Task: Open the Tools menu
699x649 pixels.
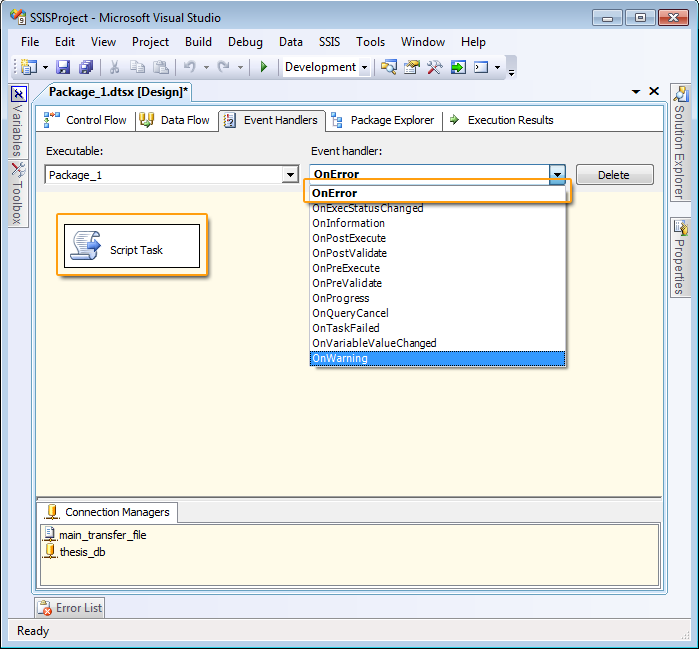Action: coord(370,42)
